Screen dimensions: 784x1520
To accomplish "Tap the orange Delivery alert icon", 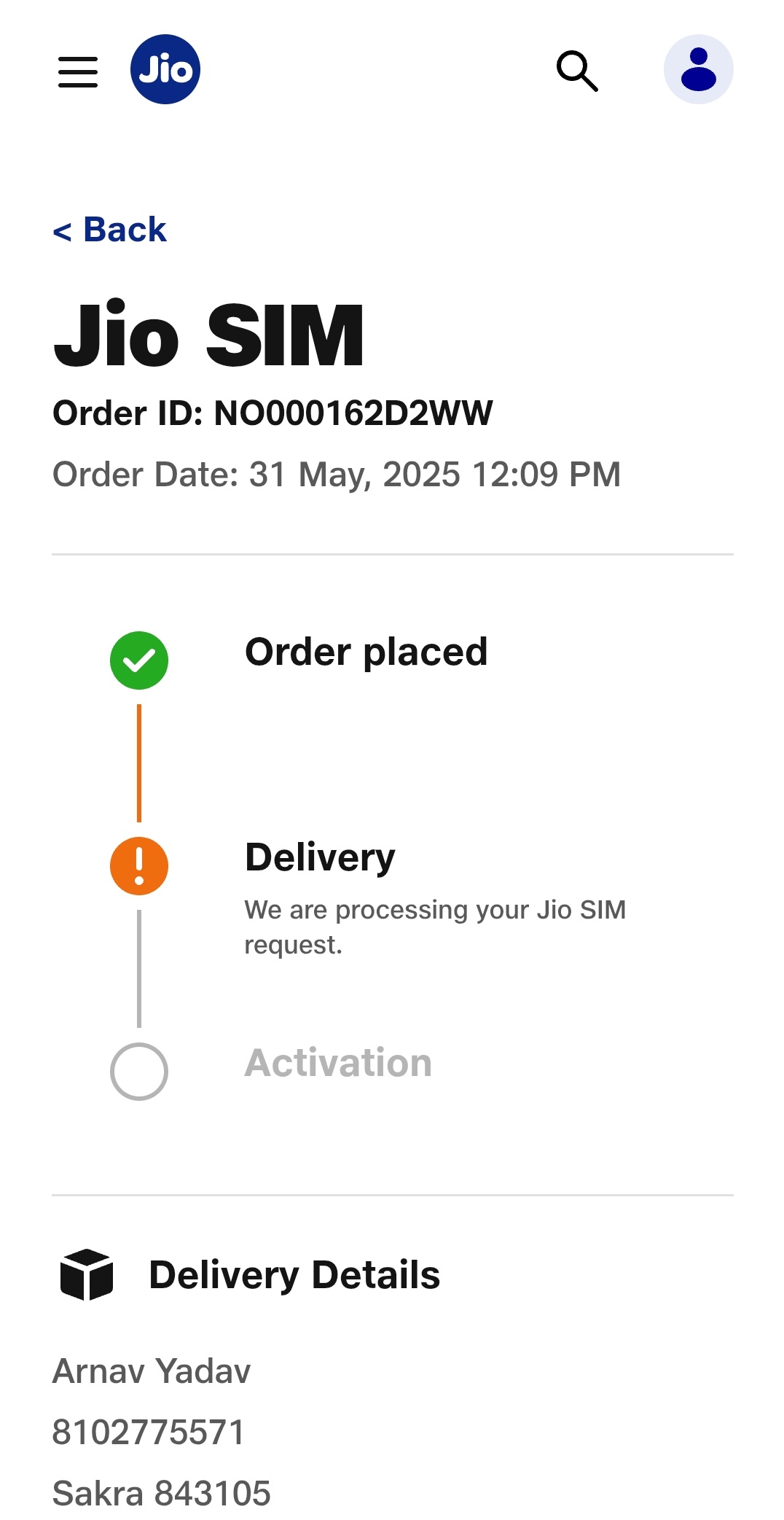I will pyautogui.click(x=139, y=866).
